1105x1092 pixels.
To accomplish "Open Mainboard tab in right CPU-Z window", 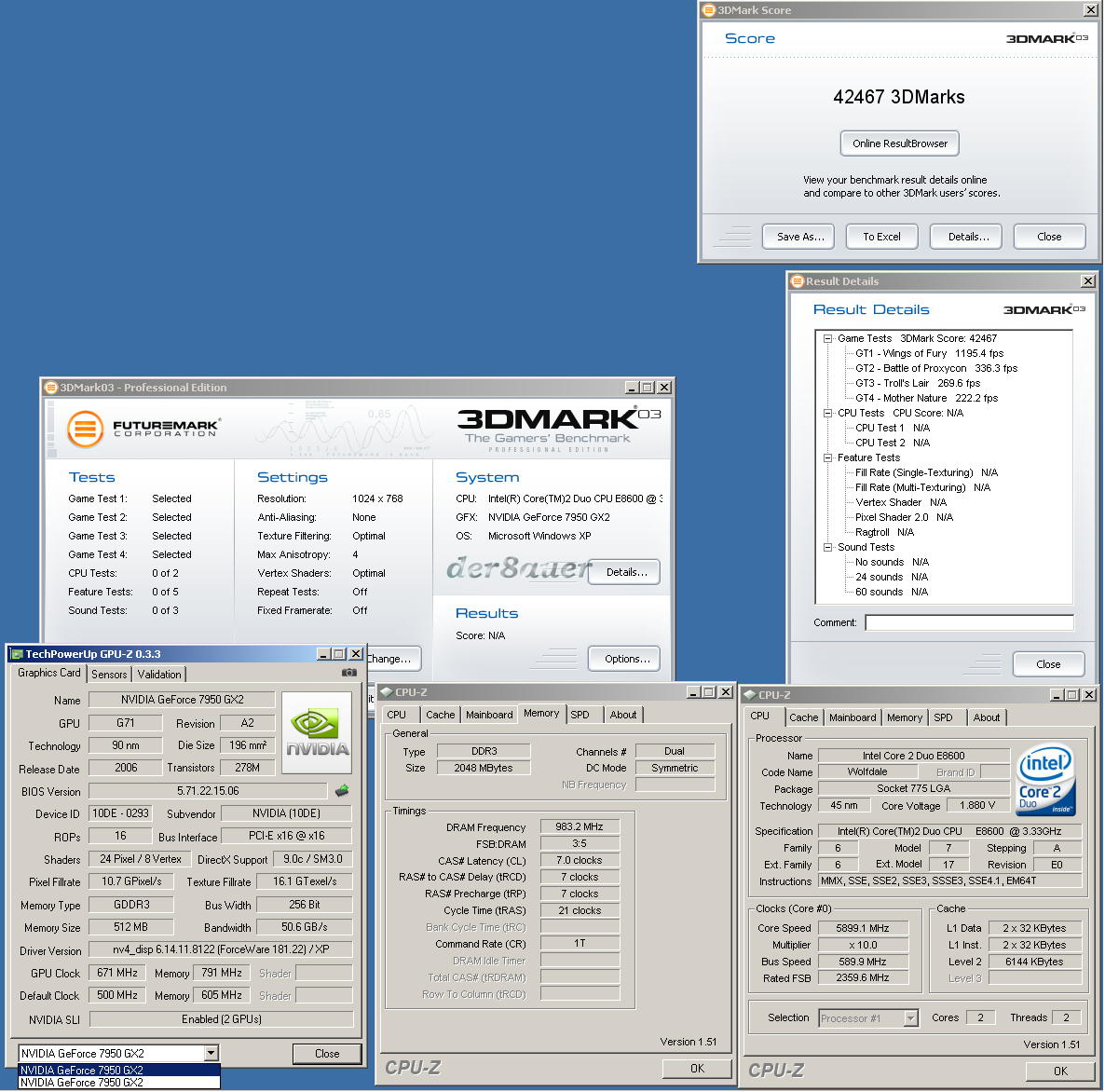I will pos(852,717).
